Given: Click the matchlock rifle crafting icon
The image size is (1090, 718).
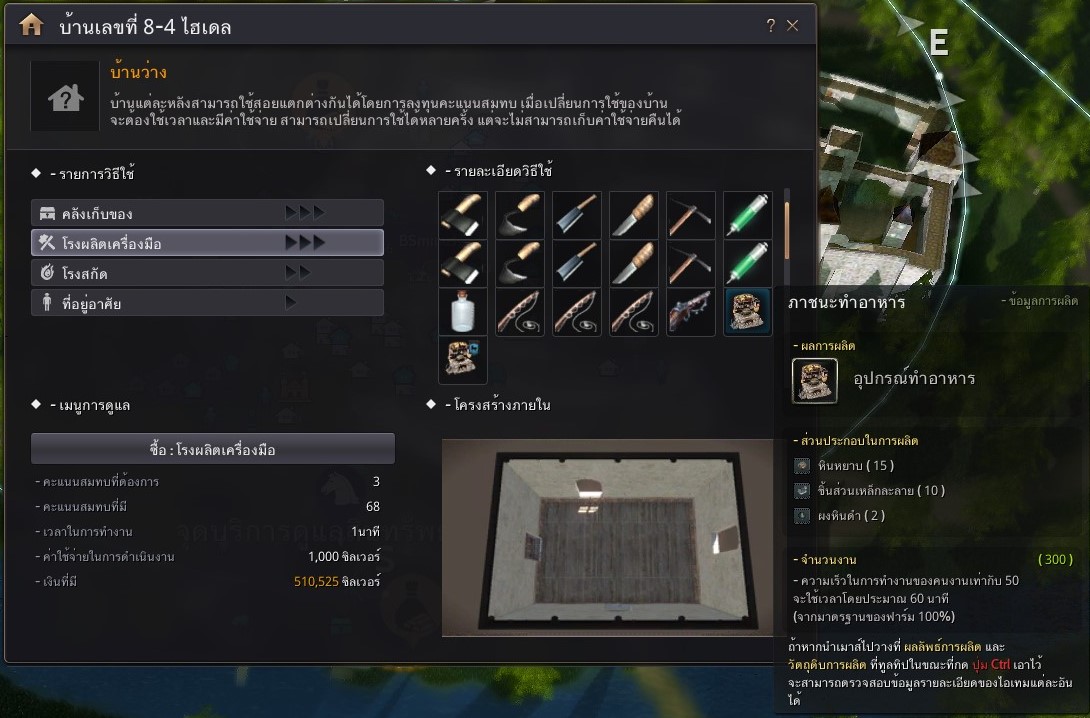Looking at the screenshot, I should point(691,312).
